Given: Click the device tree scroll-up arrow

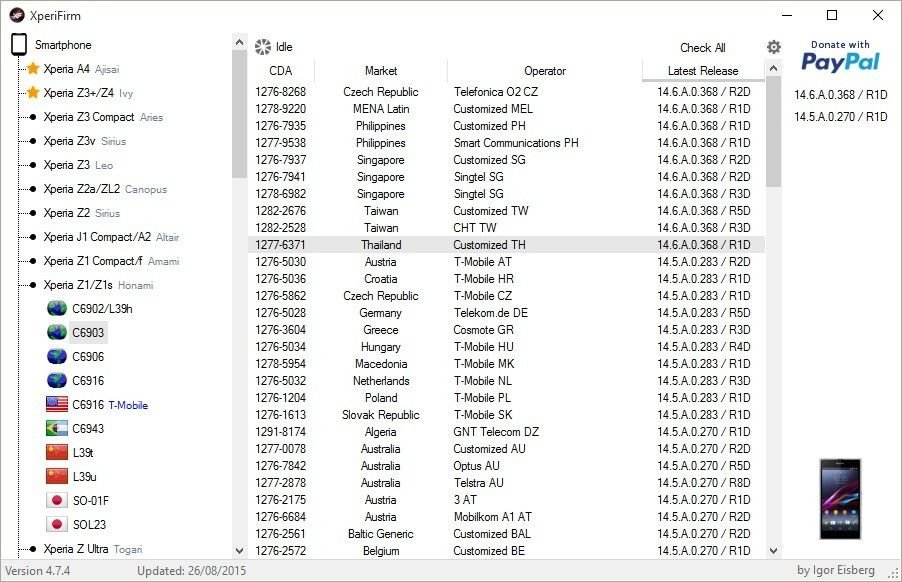Looking at the screenshot, I should pyautogui.click(x=239, y=42).
